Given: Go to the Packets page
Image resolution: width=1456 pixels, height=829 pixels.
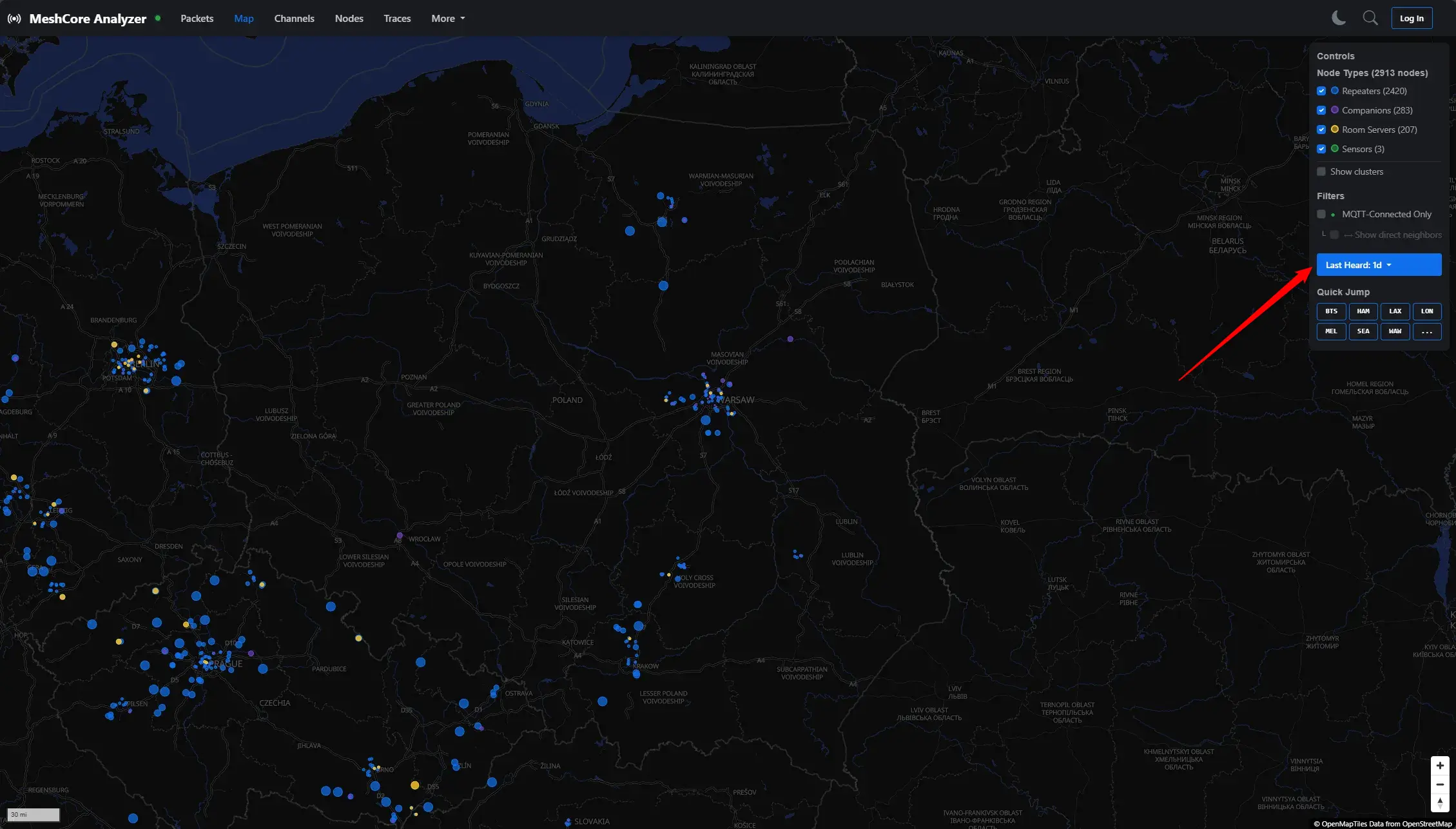Looking at the screenshot, I should (197, 19).
